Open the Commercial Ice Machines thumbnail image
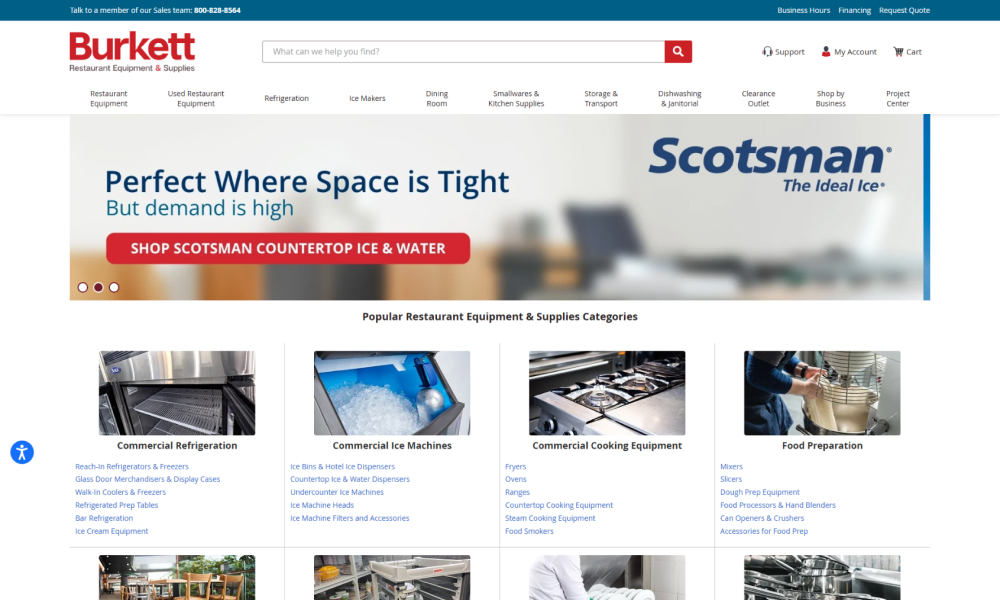This screenshot has width=1000, height=600. coord(392,393)
